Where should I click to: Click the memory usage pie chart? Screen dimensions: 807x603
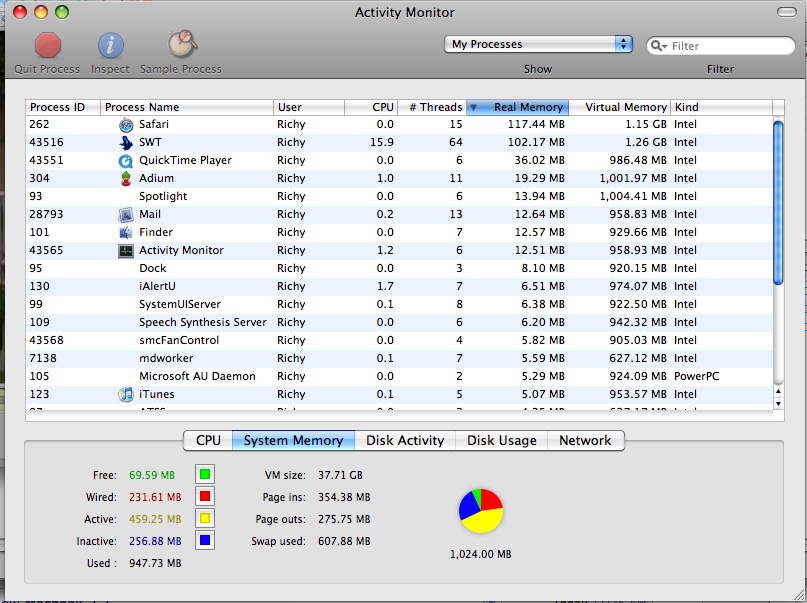pos(481,511)
